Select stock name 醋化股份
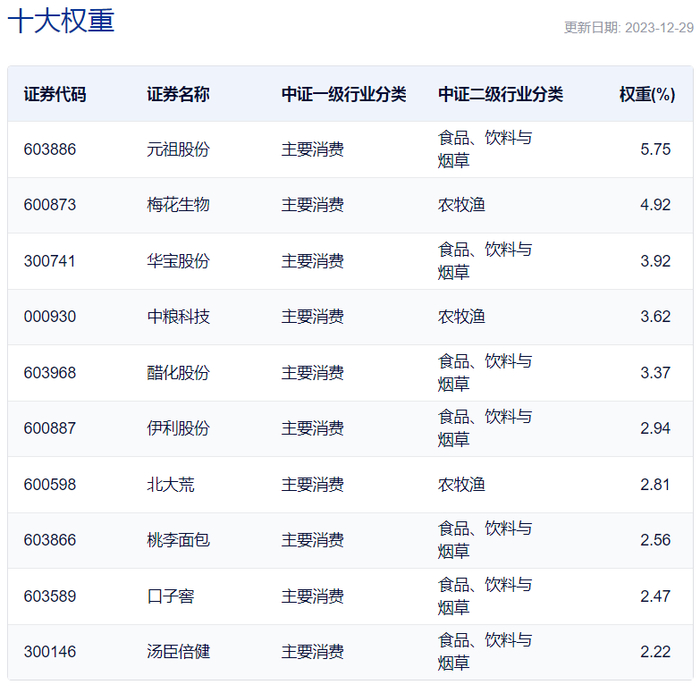This screenshot has width=700, height=686. click(178, 373)
